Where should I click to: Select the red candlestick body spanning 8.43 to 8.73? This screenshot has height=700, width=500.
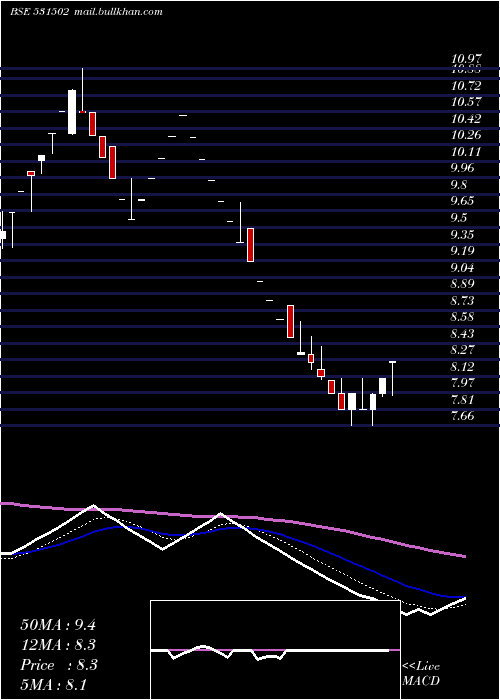pyautogui.click(x=290, y=321)
